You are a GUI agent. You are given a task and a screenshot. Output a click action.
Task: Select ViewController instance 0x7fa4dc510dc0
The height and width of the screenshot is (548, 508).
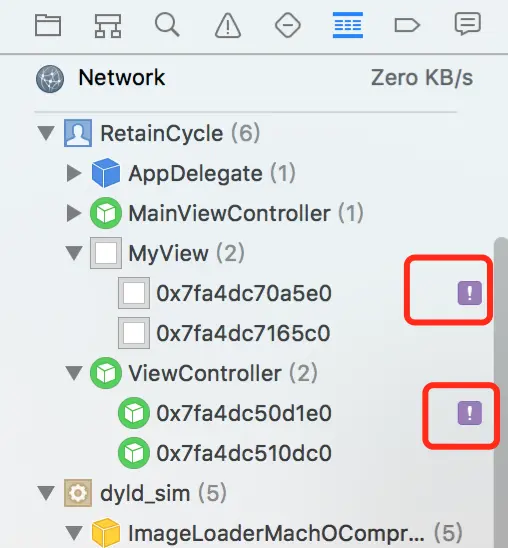click(243, 453)
